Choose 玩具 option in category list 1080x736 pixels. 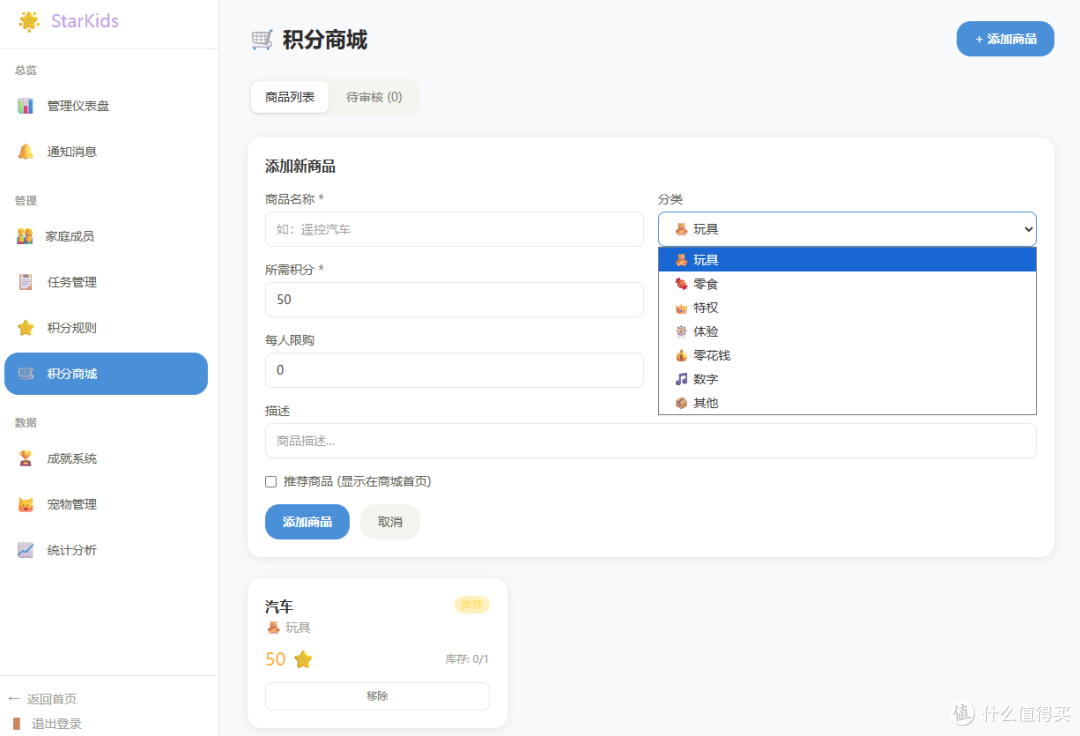click(847, 260)
